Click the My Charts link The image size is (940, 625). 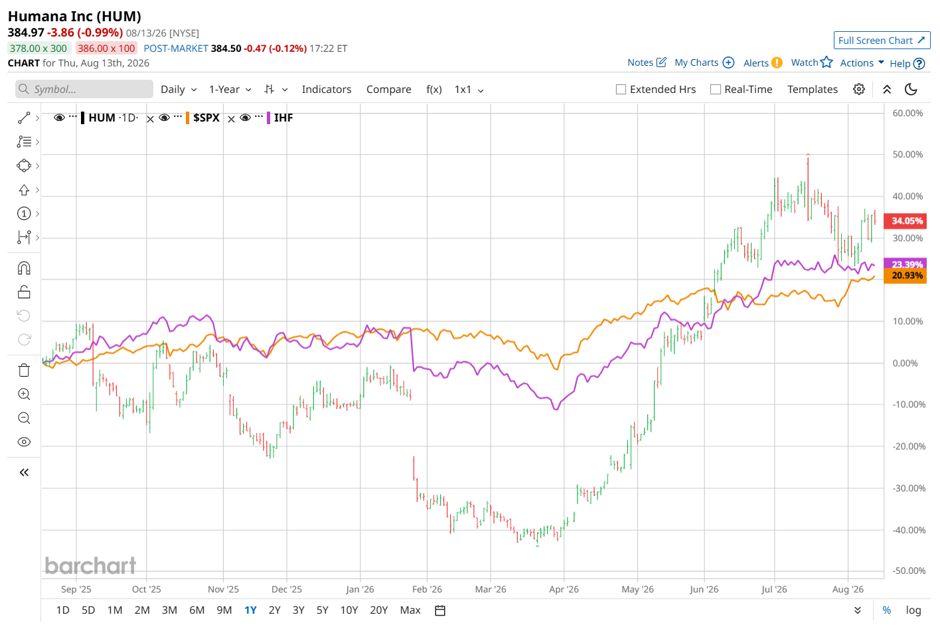(x=704, y=62)
